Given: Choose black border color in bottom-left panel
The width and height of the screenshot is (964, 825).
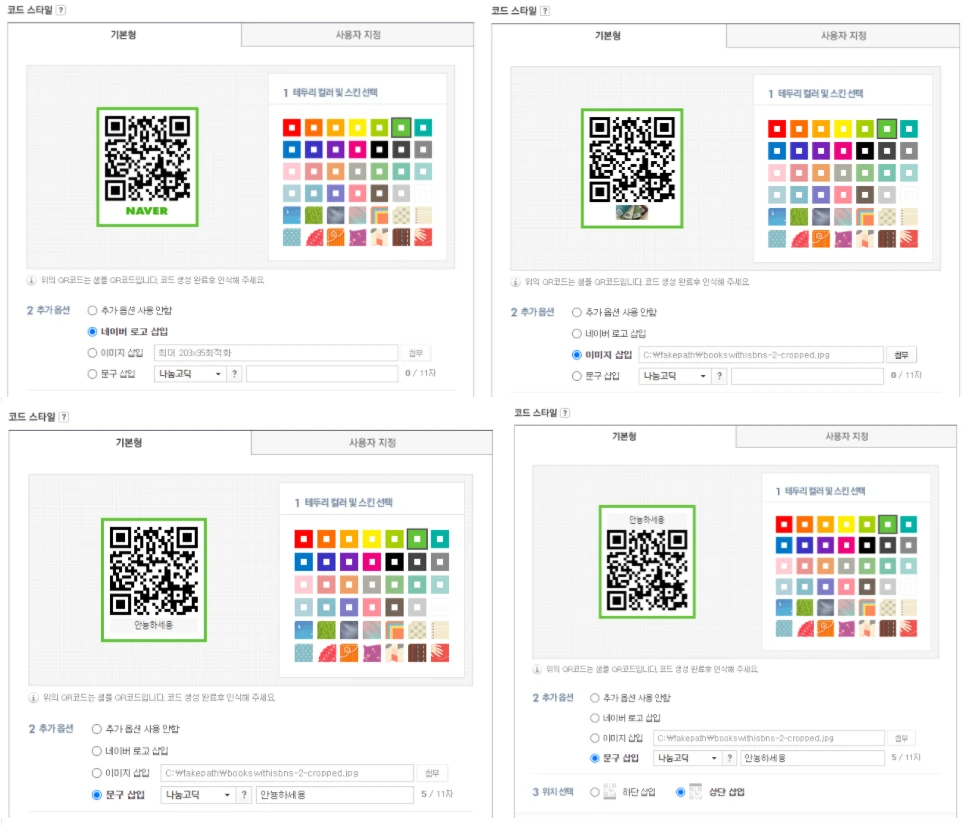Looking at the screenshot, I should point(394,561).
